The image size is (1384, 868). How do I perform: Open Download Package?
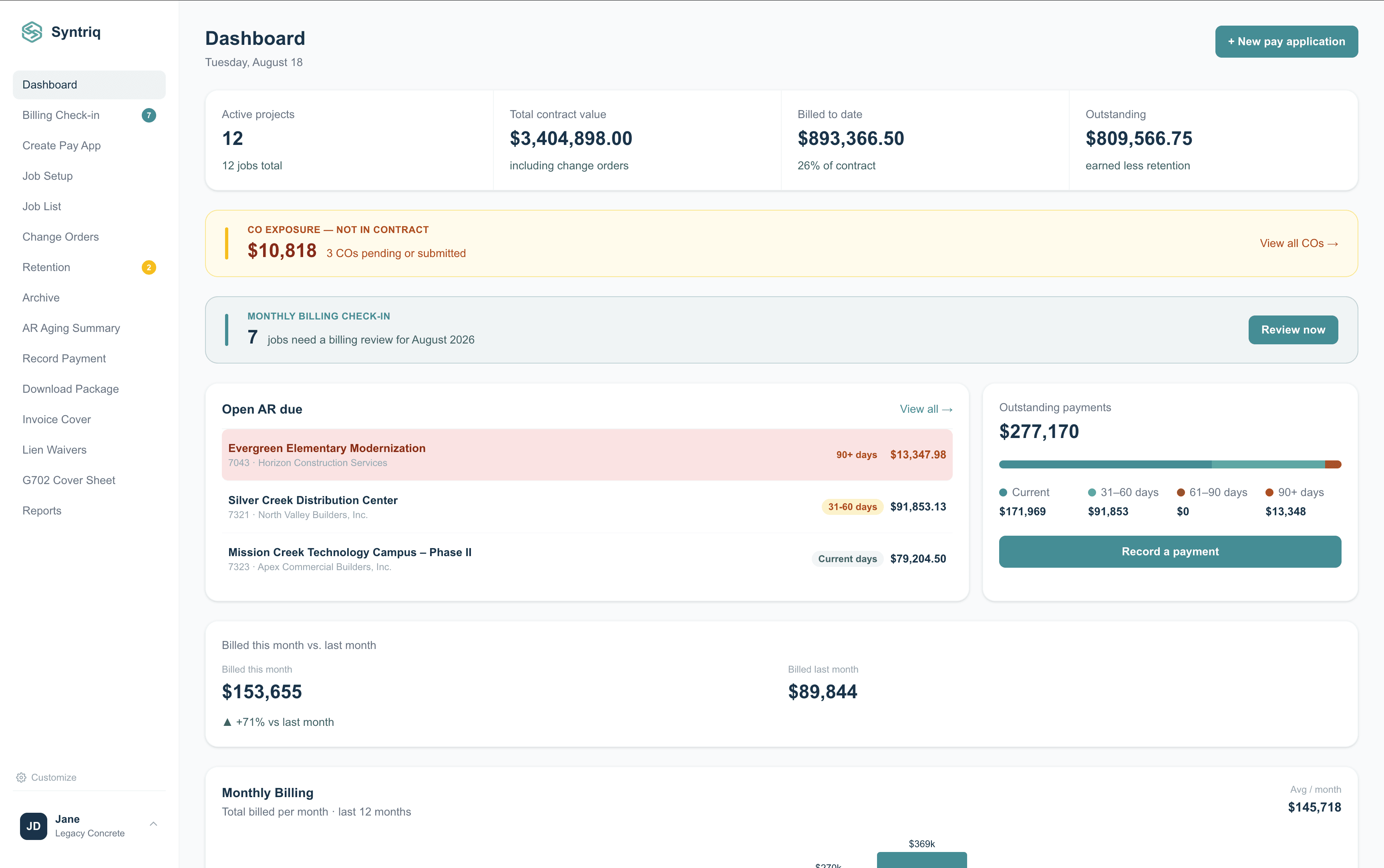pos(89,389)
